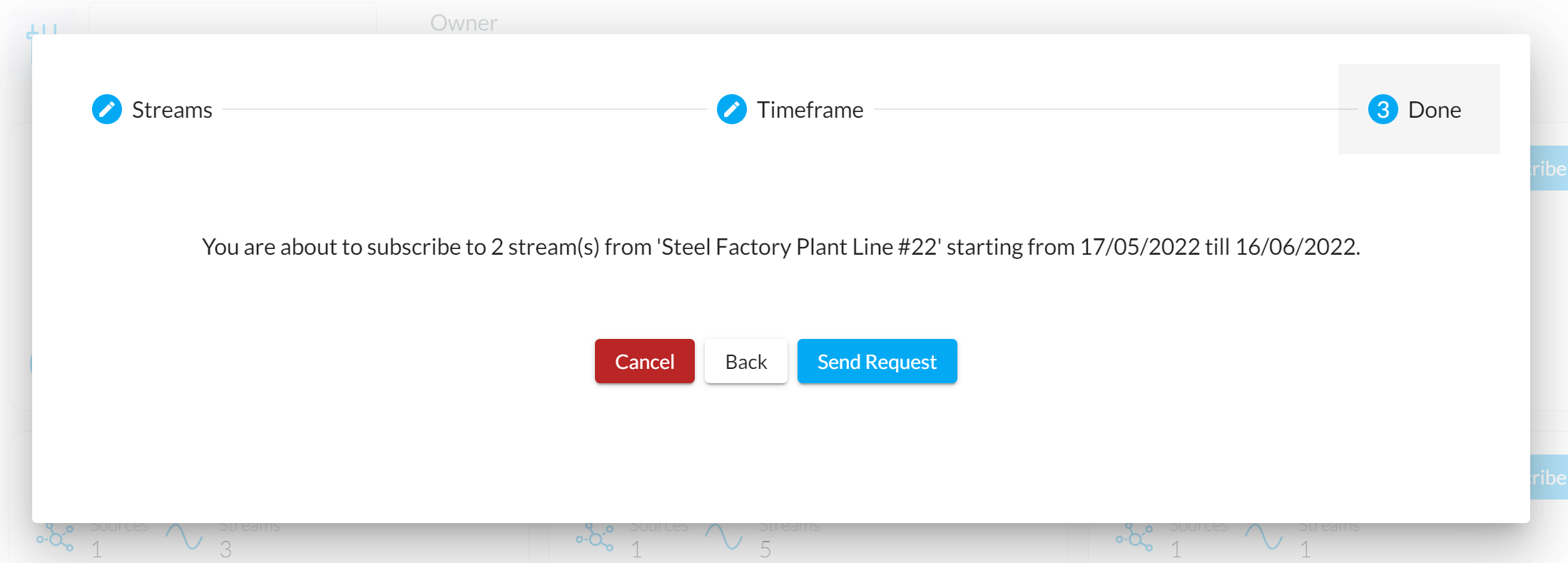The height and width of the screenshot is (563, 1568).
Task: Click the leftmost card's Sources network icon
Action: tap(56, 537)
